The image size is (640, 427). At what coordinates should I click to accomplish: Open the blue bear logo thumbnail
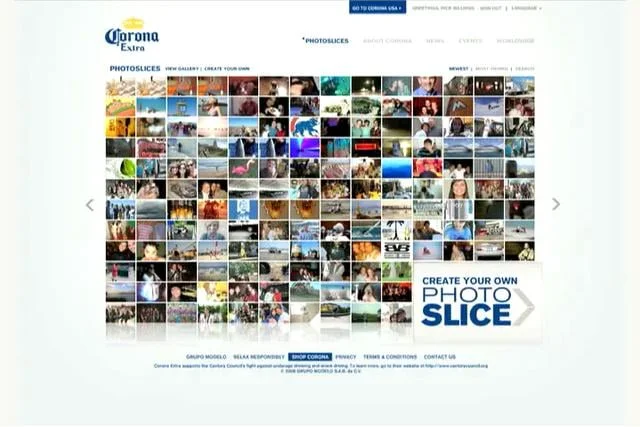(305, 127)
